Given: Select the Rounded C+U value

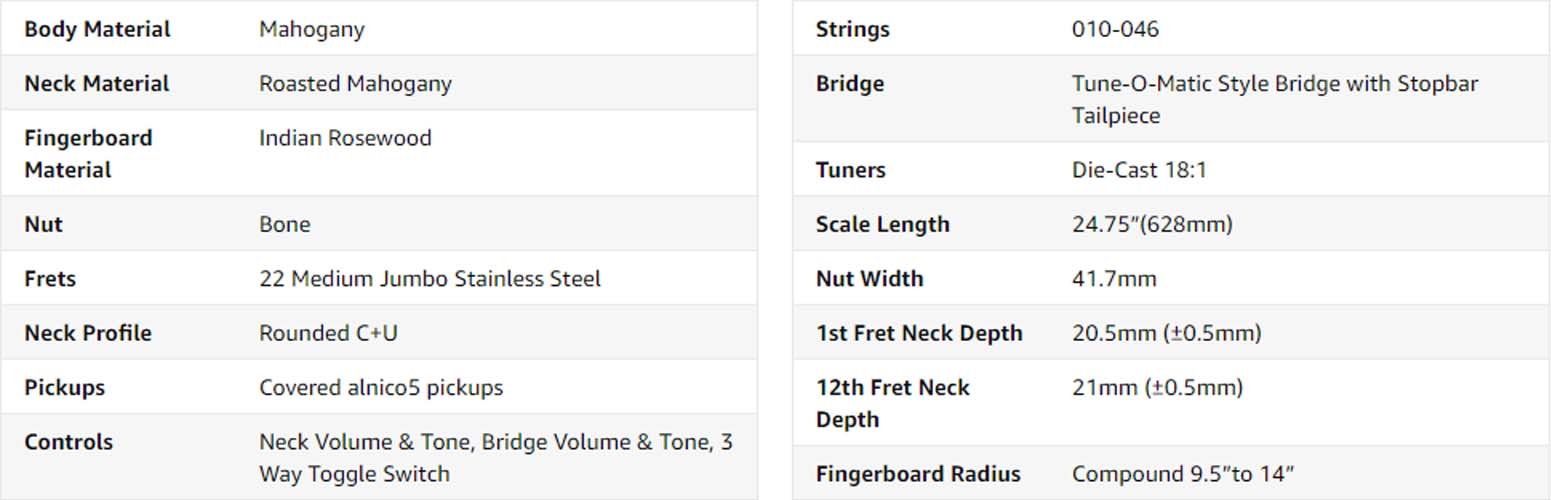Looking at the screenshot, I should coord(328,333).
